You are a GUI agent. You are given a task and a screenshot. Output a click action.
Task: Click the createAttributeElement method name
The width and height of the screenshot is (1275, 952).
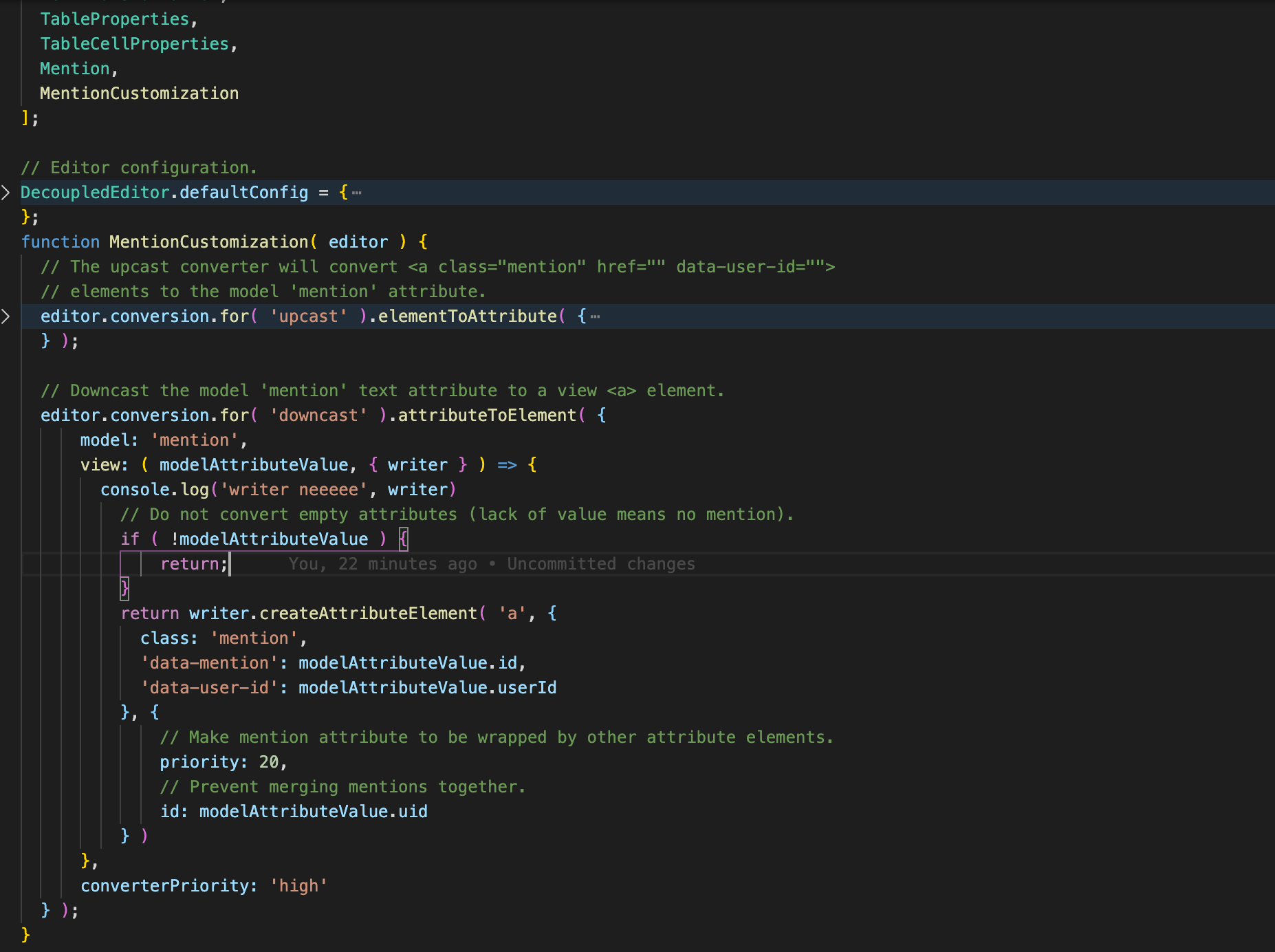point(368,614)
